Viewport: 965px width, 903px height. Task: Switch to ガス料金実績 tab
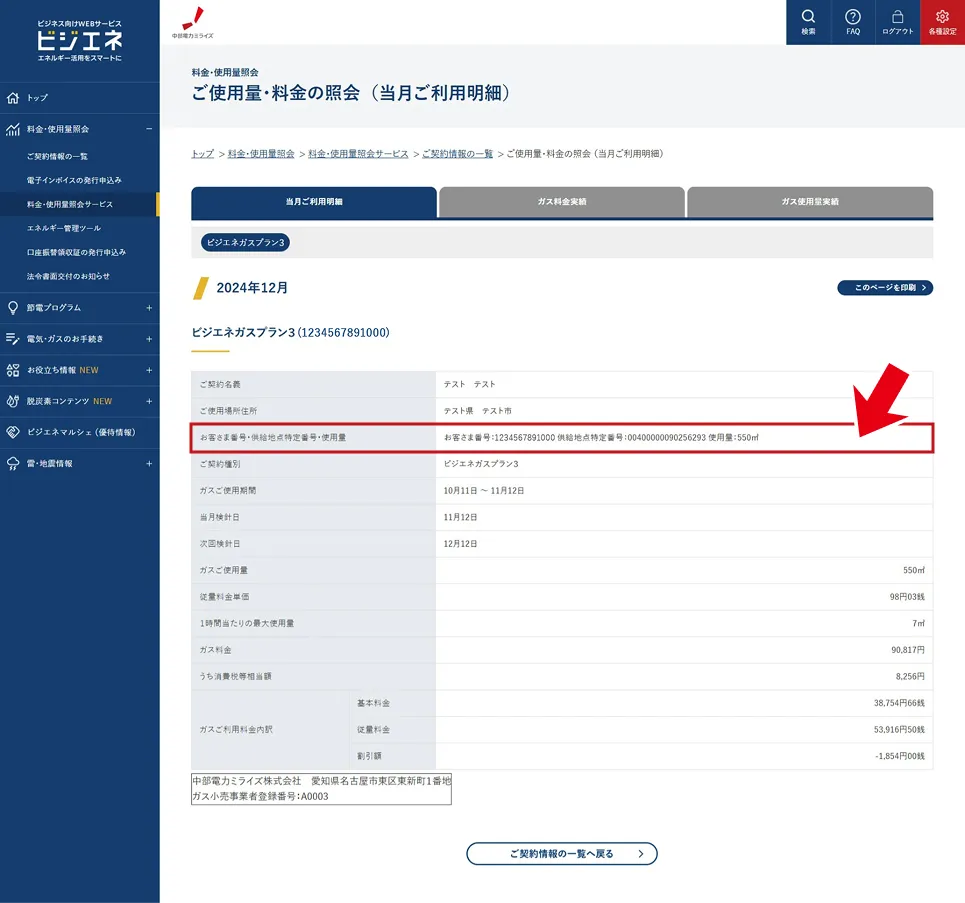click(x=562, y=202)
